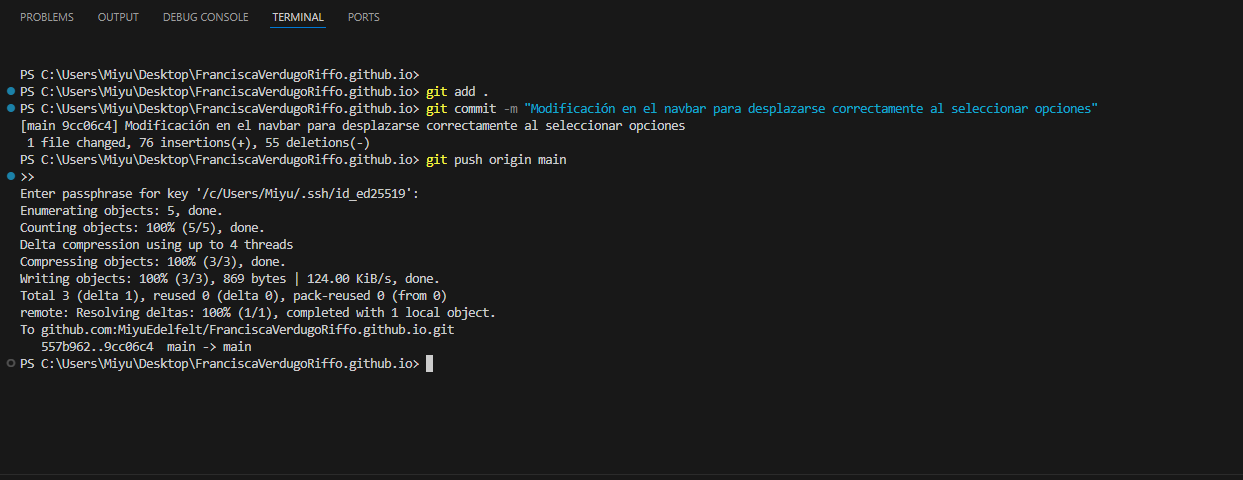
Task: Click 'remote: Resolving deltas: 100% (1/1)' line
Action: 258,313
